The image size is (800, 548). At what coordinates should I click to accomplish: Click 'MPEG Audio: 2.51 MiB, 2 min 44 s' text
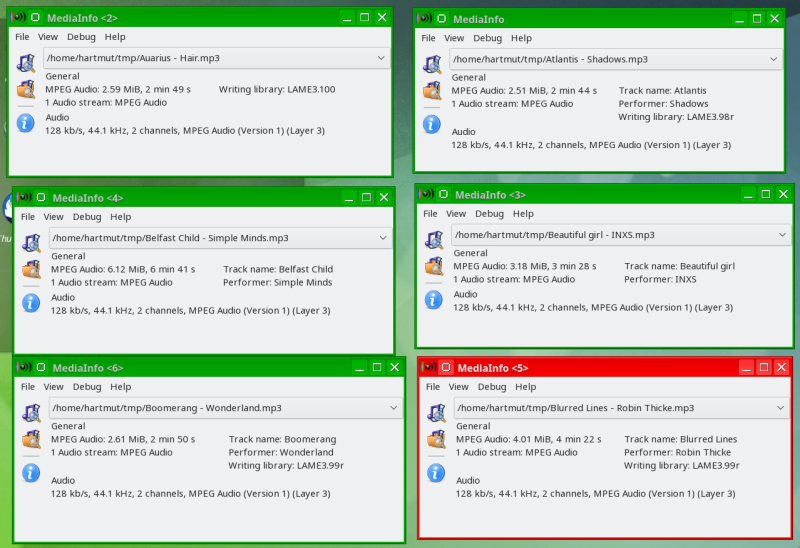click(x=524, y=90)
